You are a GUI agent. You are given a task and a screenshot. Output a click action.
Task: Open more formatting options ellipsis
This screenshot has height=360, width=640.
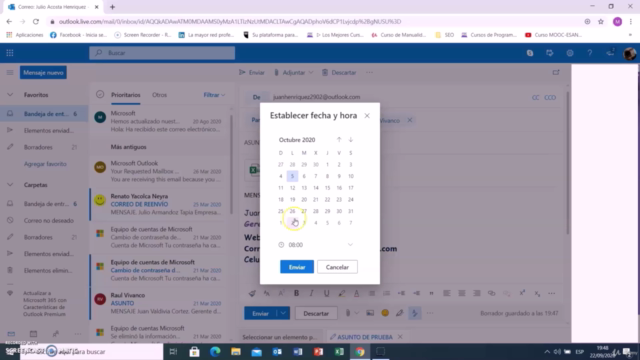coord(551,293)
